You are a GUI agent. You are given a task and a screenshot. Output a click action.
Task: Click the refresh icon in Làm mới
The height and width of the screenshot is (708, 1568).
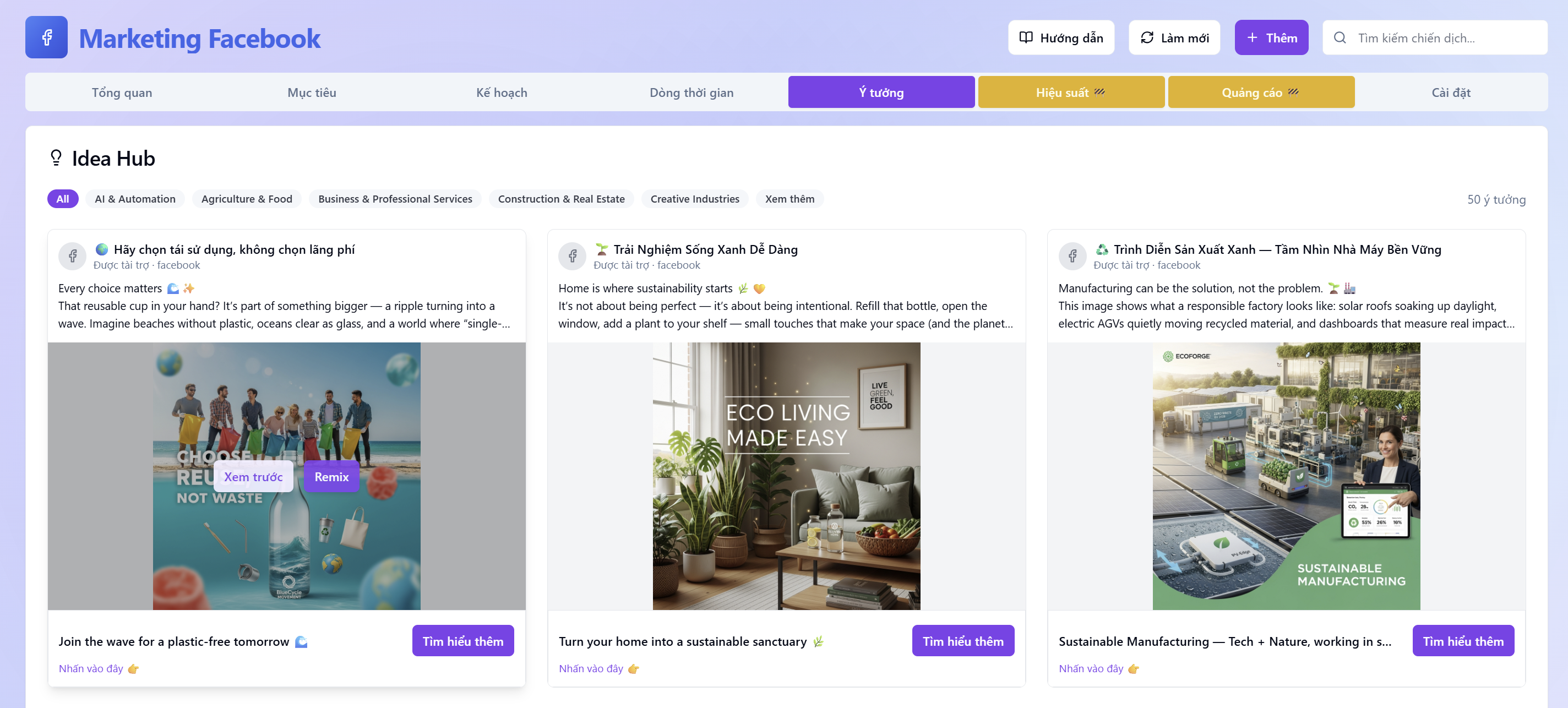point(1147,38)
